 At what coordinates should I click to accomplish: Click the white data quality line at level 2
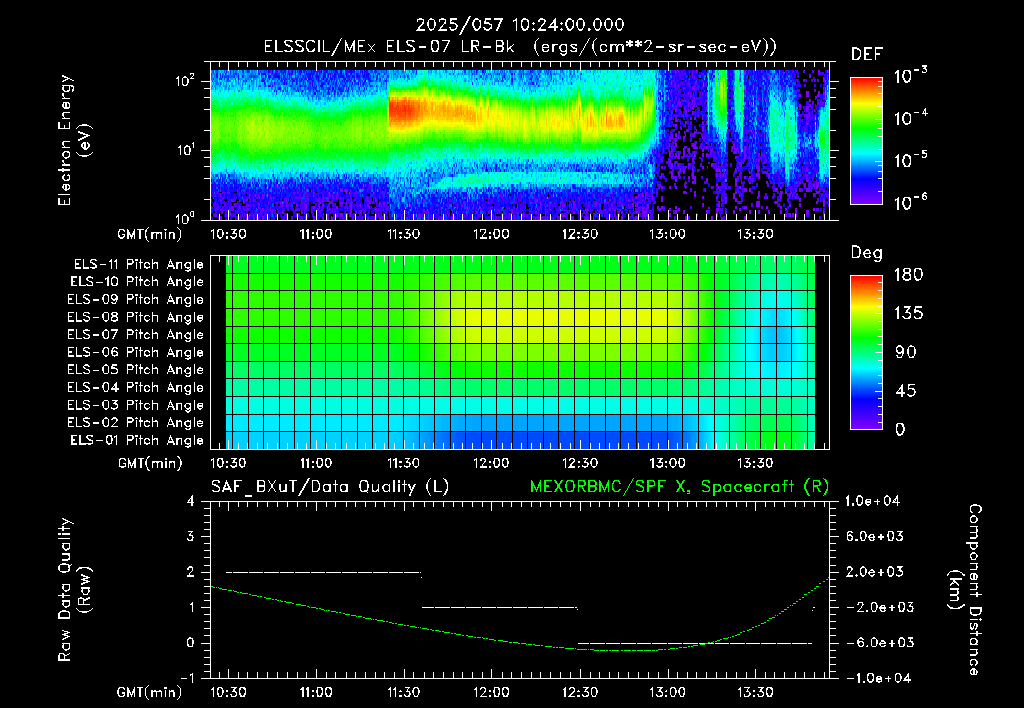click(x=323, y=572)
